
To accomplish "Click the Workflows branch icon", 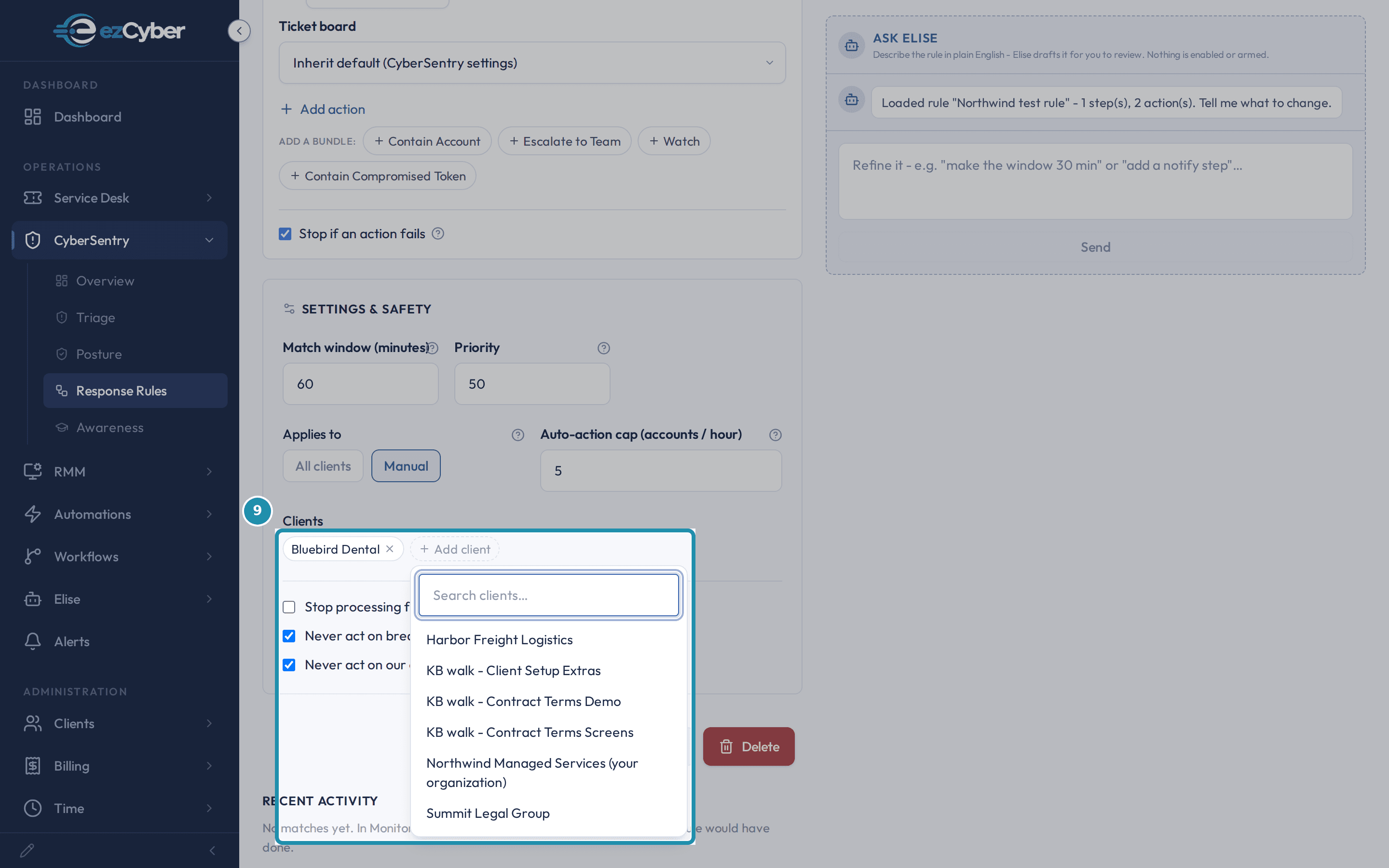I will click(33, 556).
